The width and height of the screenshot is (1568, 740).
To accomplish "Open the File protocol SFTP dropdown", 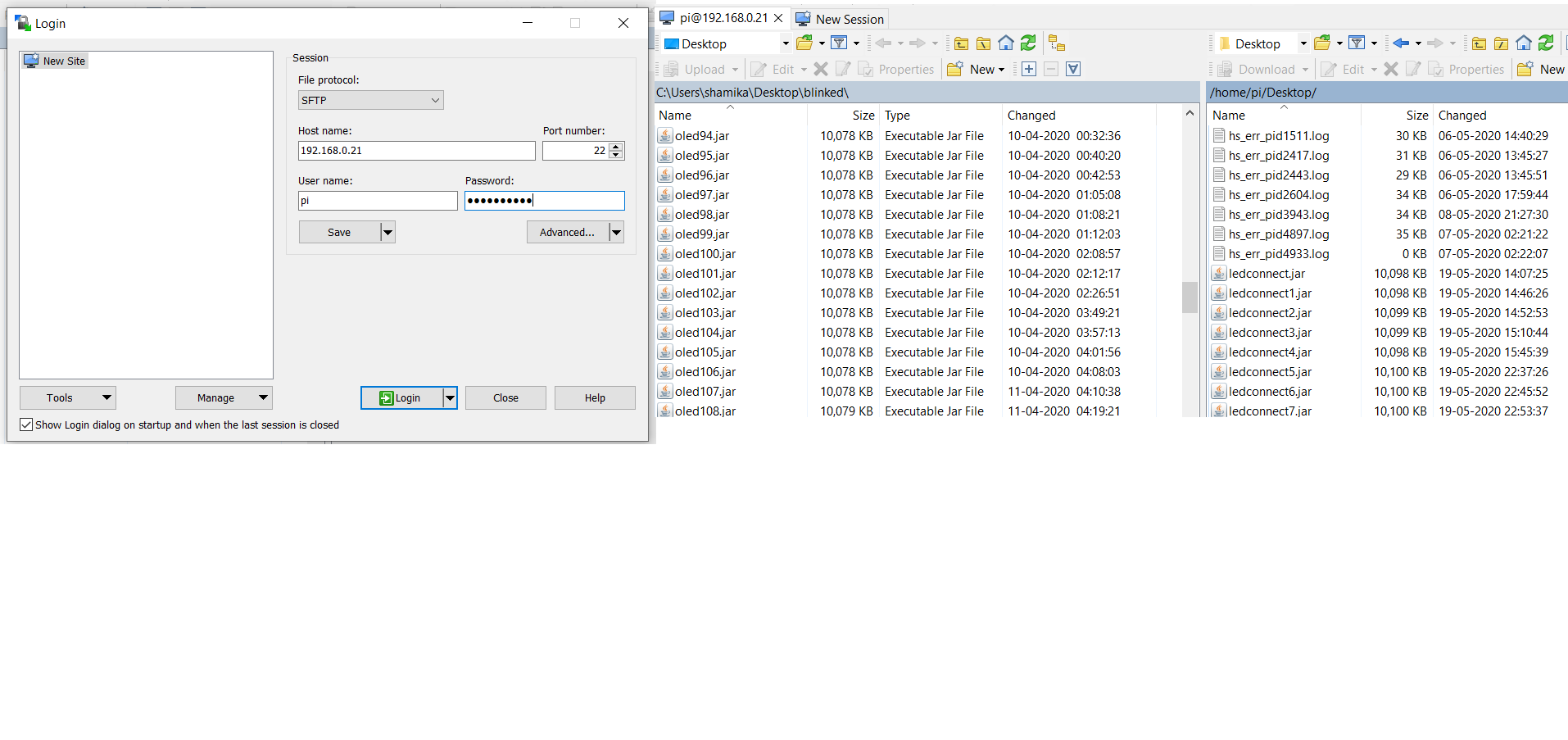I will coord(370,100).
